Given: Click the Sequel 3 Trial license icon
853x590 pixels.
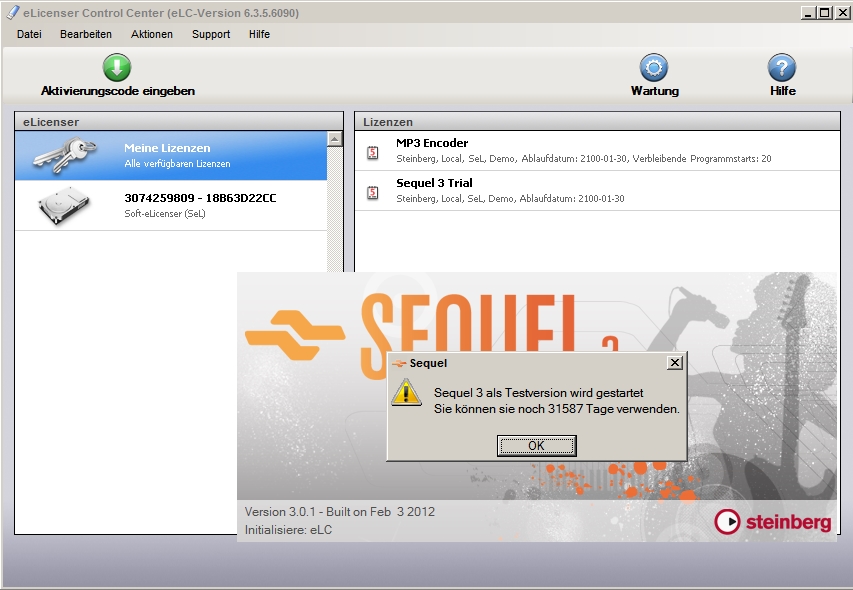Looking at the screenshot, I should coord(373,192).
